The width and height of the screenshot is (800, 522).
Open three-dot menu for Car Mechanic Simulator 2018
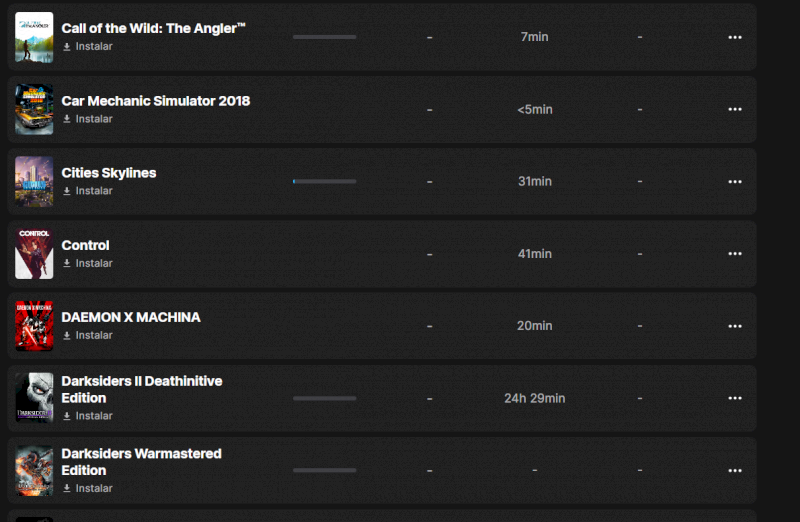[x=735, y=109]
